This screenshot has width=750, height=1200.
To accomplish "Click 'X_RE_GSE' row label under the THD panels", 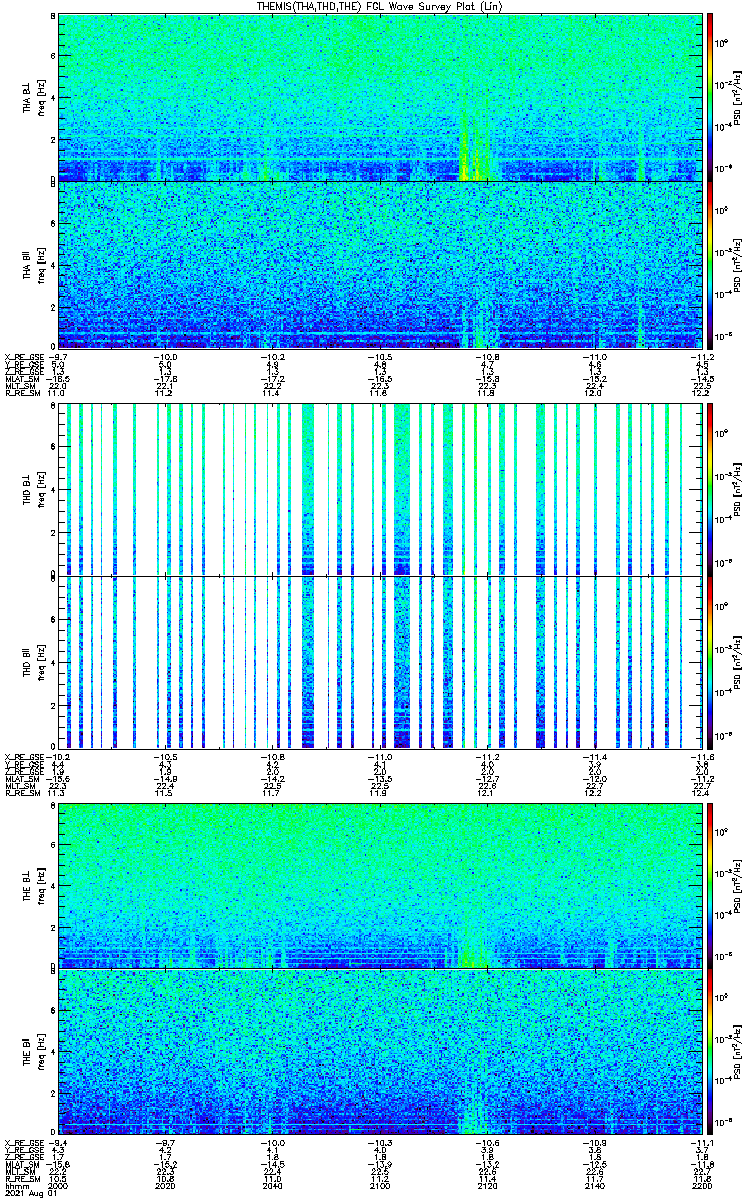I will pos(22,757).
